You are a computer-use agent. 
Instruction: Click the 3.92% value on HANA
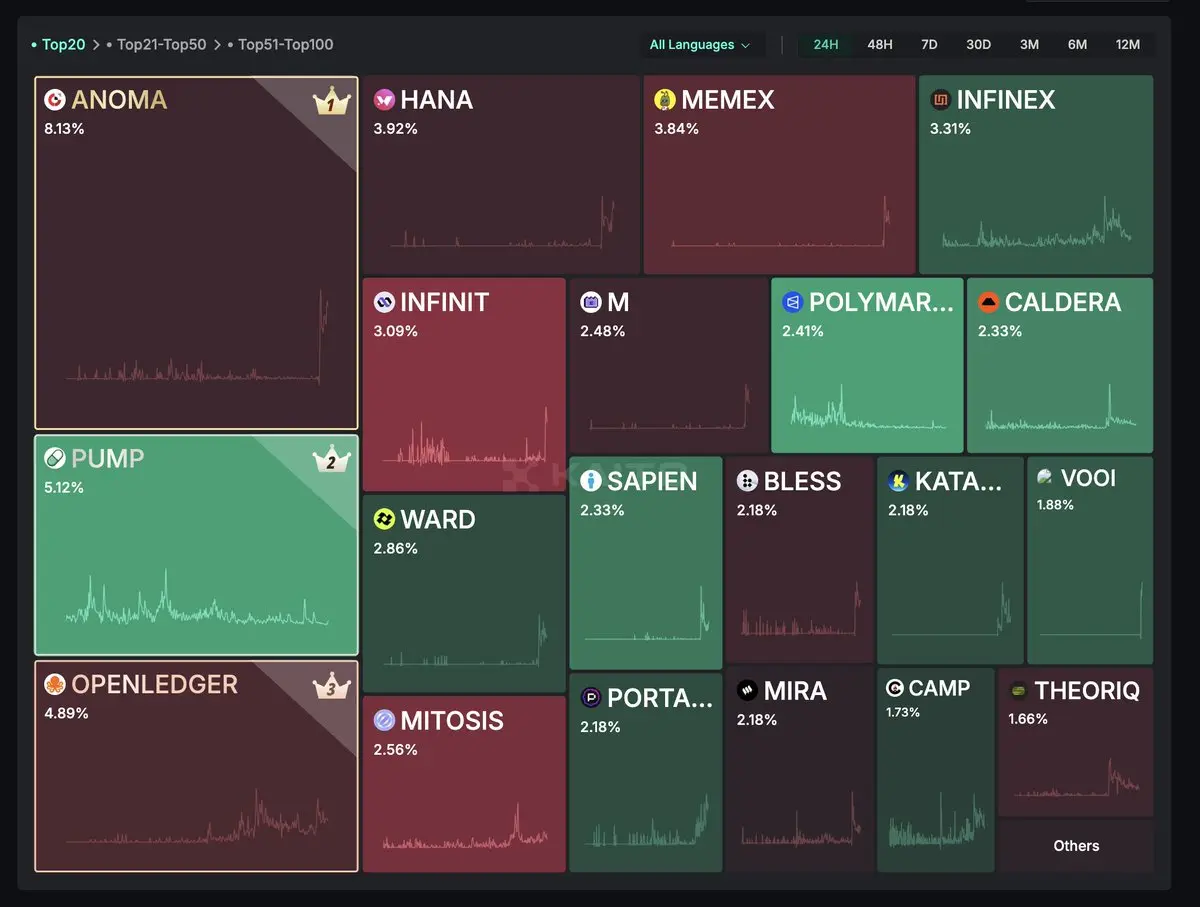395,129
